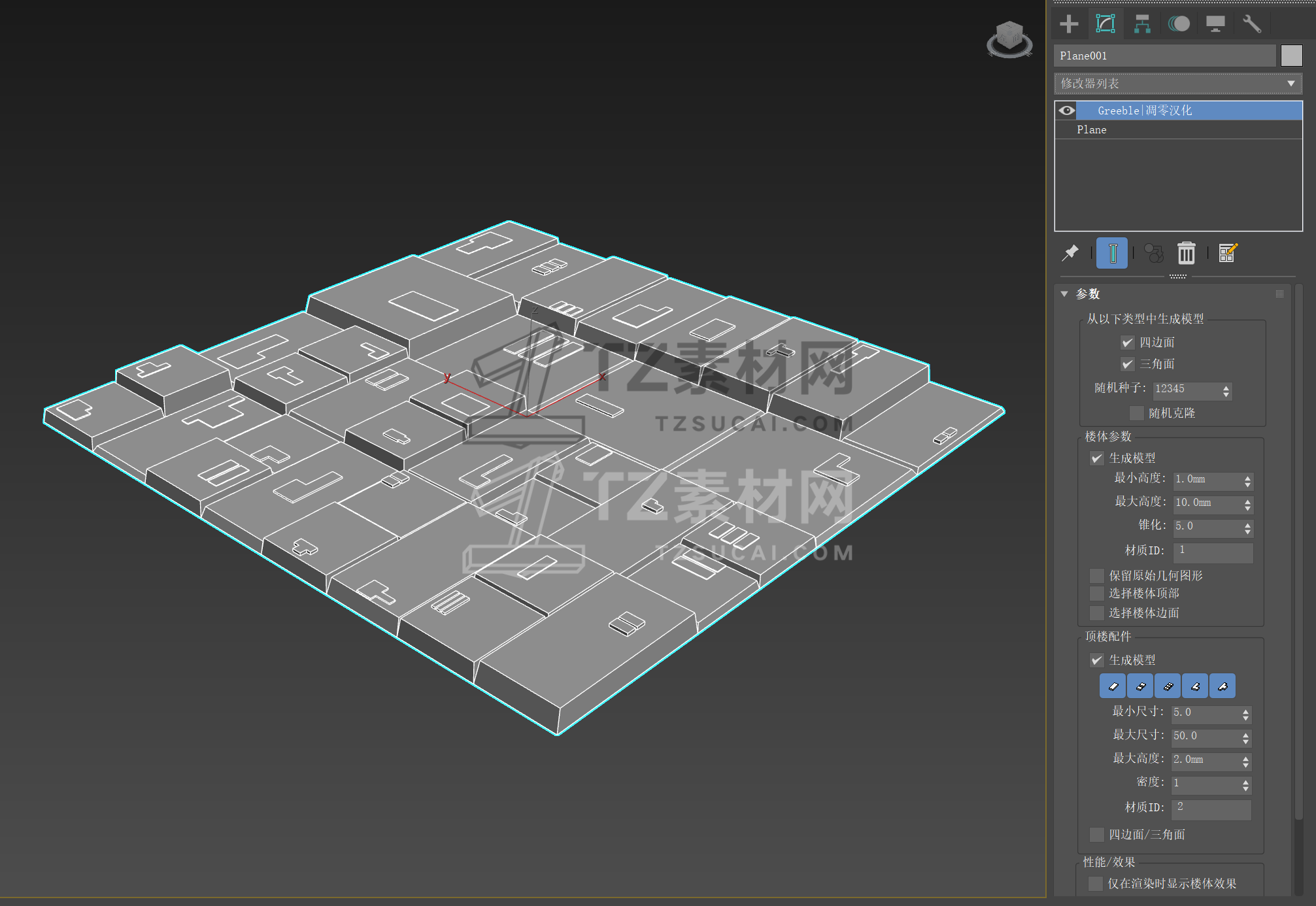Enable the 随机克隆 checkbox
The image size is (1316, 906).
[x=1136, y=413]
